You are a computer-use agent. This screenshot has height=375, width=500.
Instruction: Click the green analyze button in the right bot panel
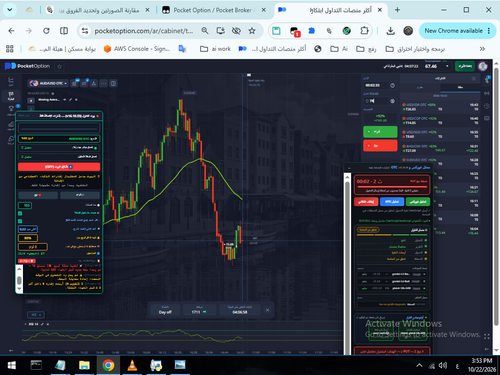click(418, 202)
